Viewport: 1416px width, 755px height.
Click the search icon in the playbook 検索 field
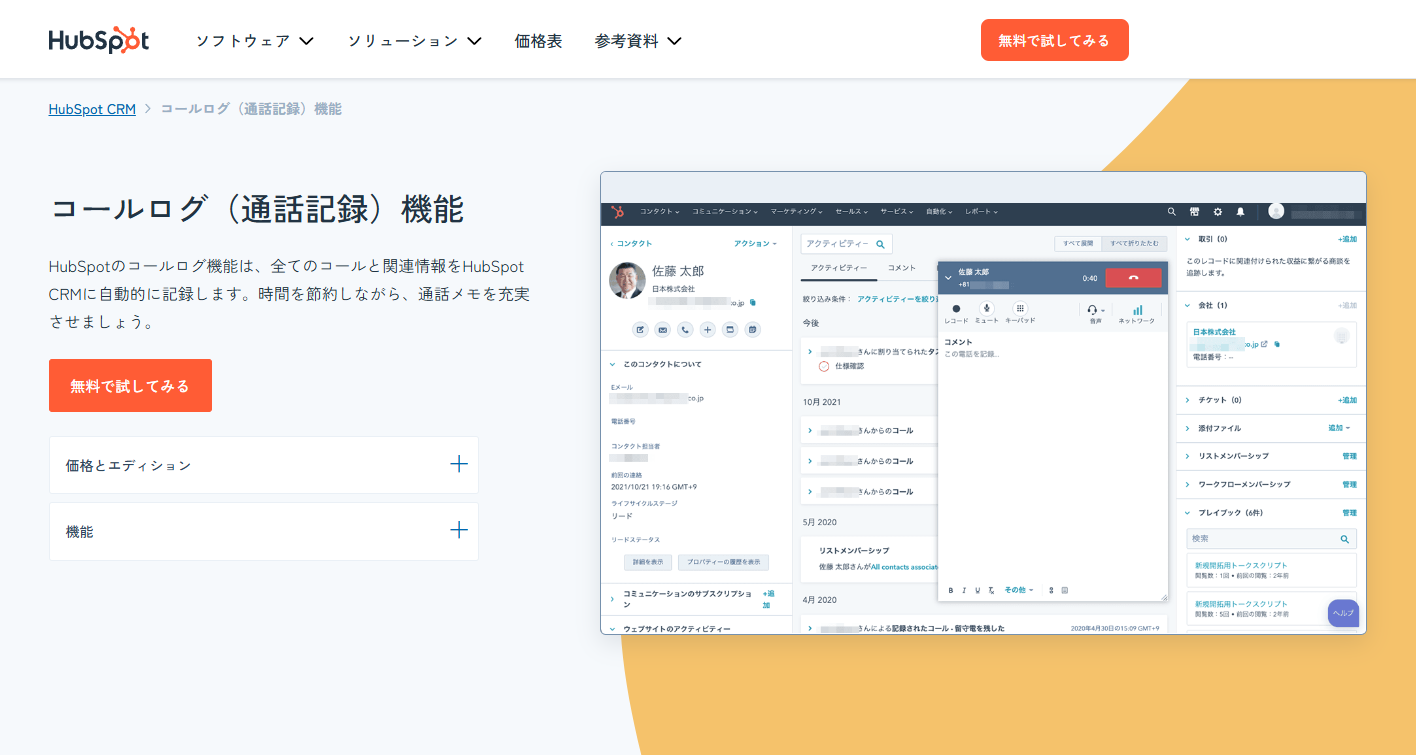click(1345, 539)
